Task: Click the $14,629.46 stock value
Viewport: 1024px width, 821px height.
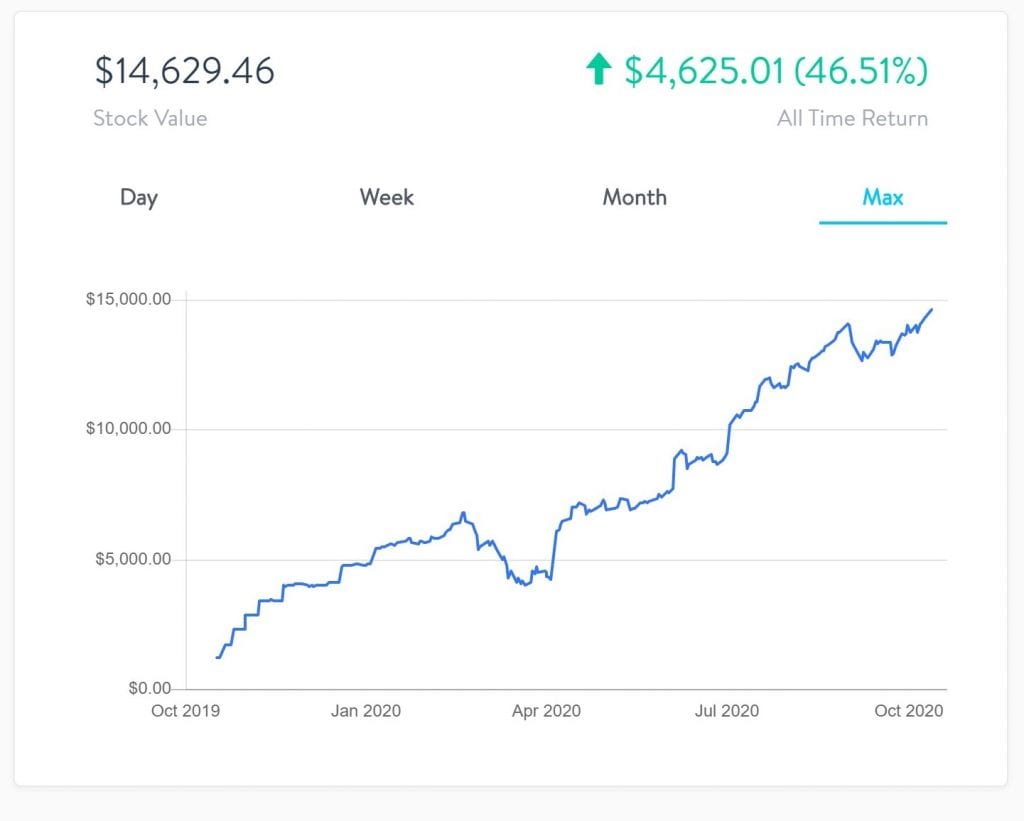Action: click(184, 71)
